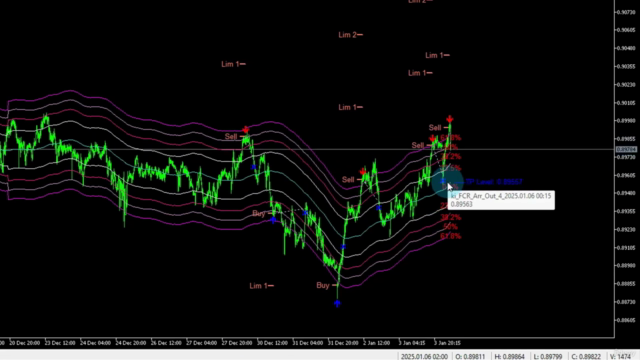The width and height of the screenshot is (640, 360).
Task: Select the lowest Buy label near the chart bottom
Action: (323, 285)
